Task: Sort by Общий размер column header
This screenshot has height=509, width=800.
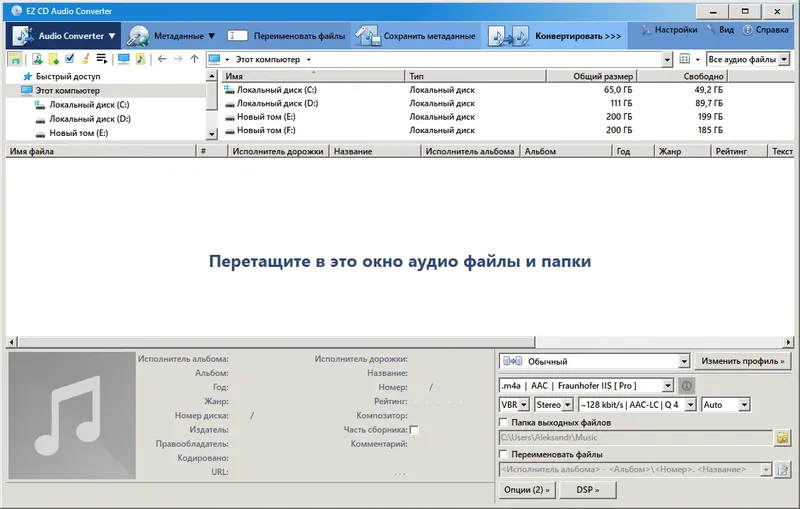Action: click(591, 76)
